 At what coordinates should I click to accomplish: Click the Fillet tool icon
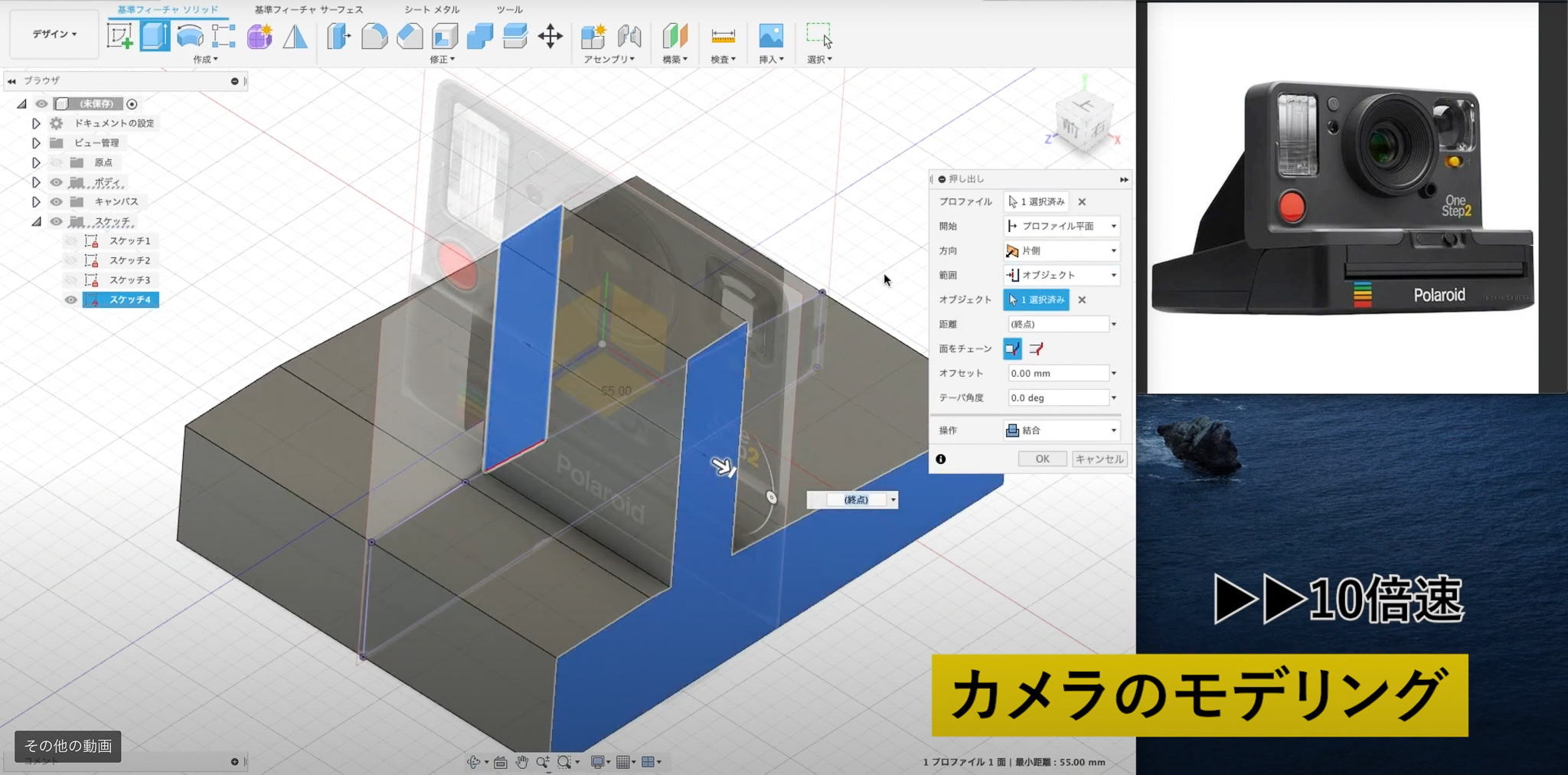pyautogui.click(x=374, y=36)
